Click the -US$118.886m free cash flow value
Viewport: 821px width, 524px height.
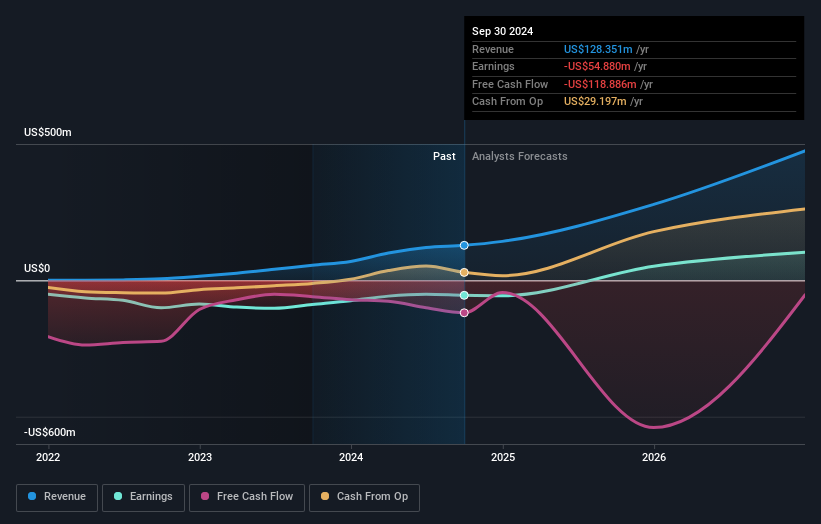(x=600, y=84)
